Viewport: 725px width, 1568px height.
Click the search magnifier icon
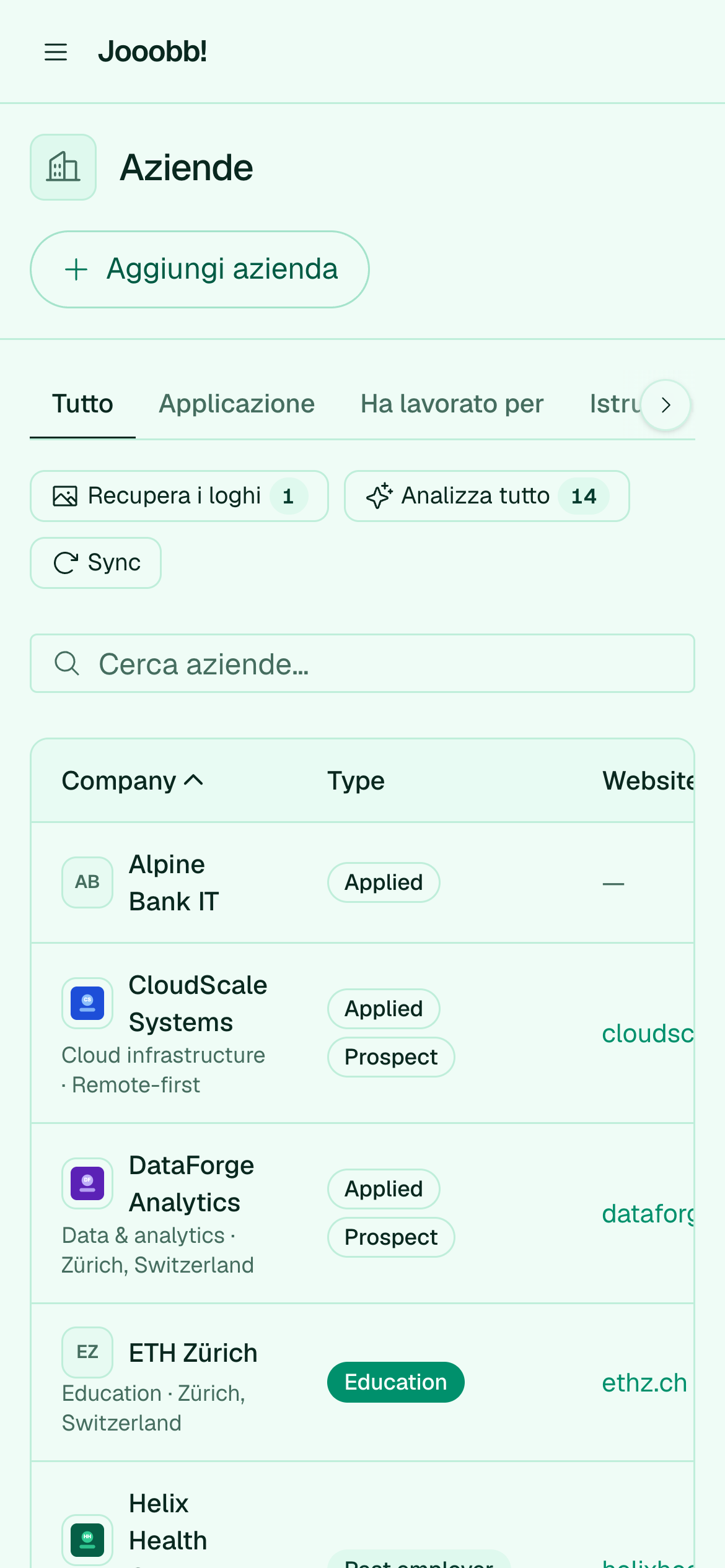click(67, 663)
